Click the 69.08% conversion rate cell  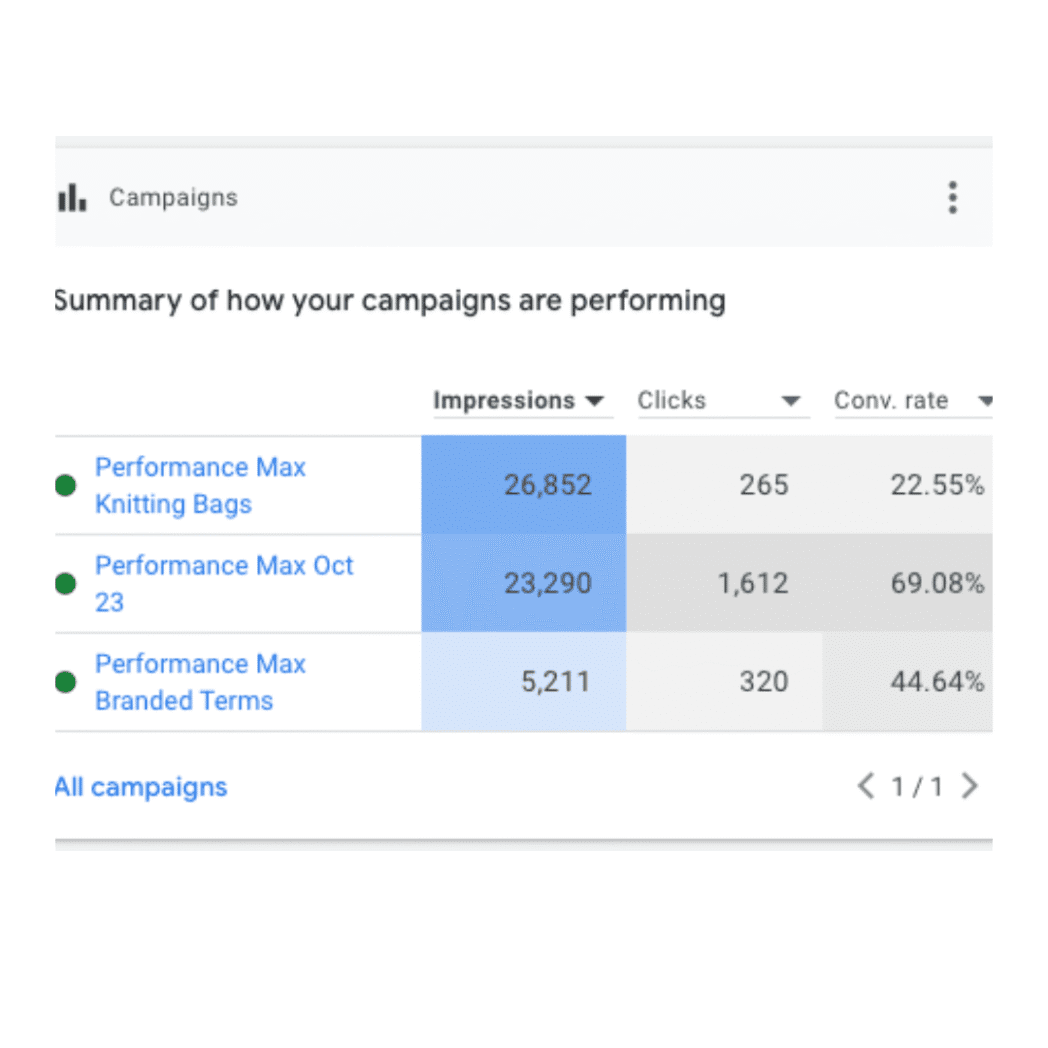point(937,583)
